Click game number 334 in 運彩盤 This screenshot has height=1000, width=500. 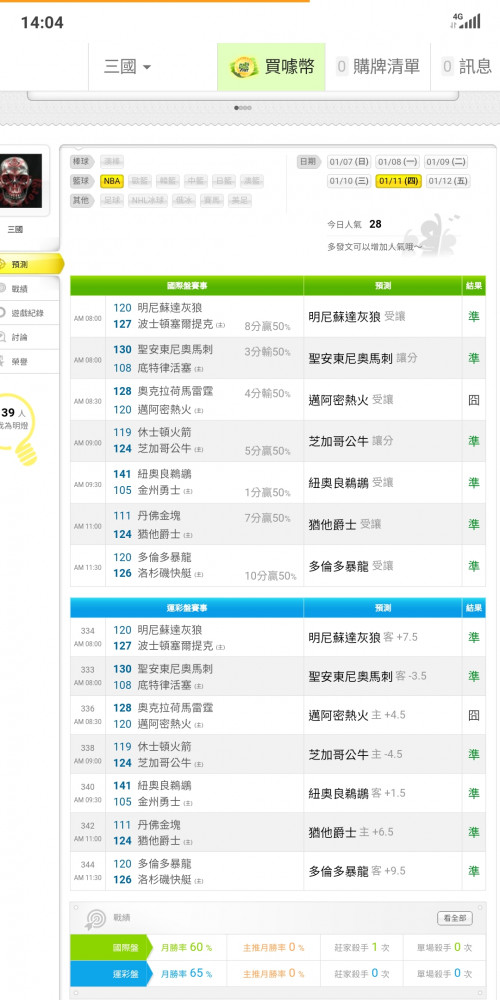point(88,631)
